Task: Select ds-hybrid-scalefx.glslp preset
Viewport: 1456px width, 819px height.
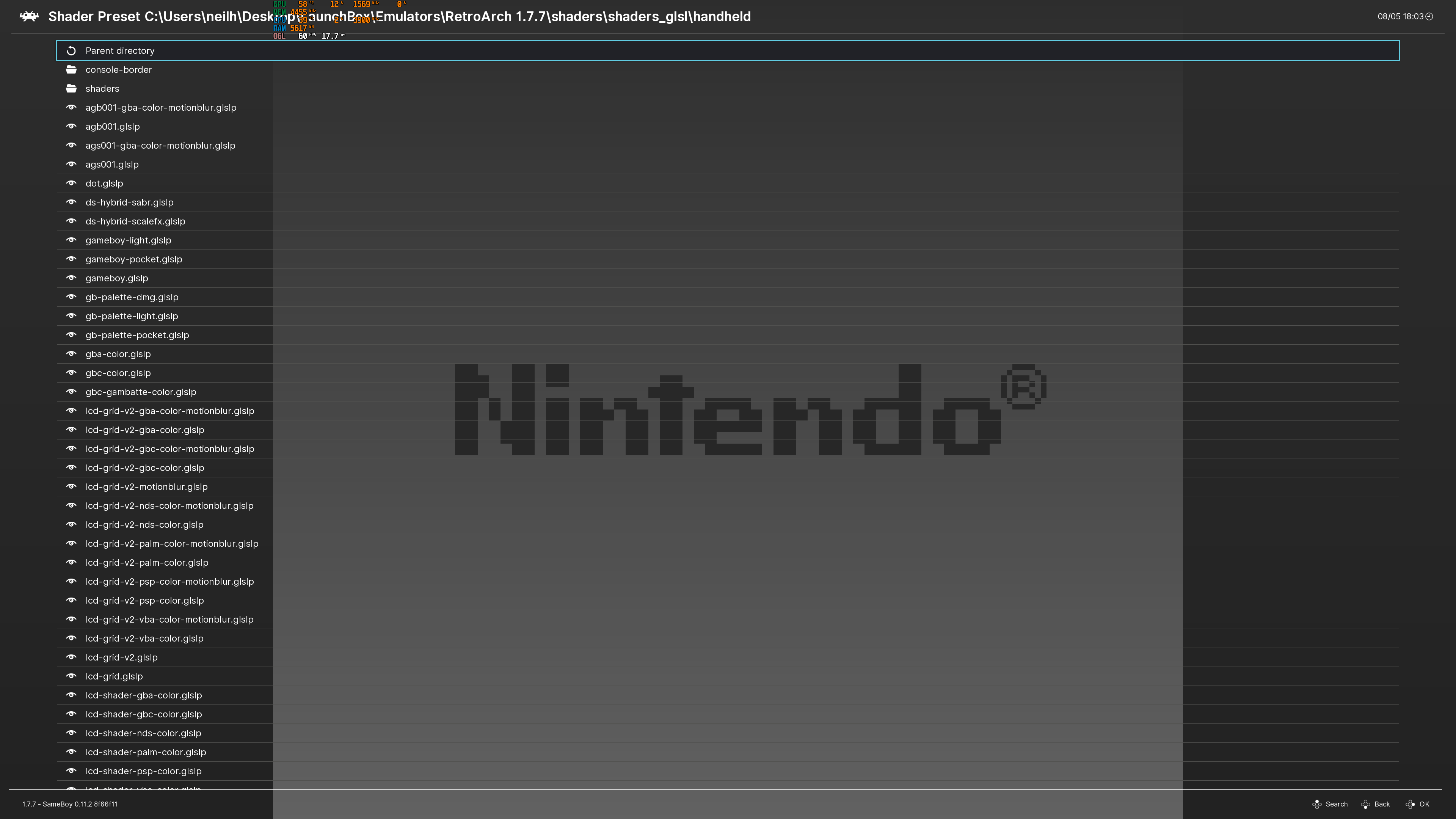Action: 728,221
